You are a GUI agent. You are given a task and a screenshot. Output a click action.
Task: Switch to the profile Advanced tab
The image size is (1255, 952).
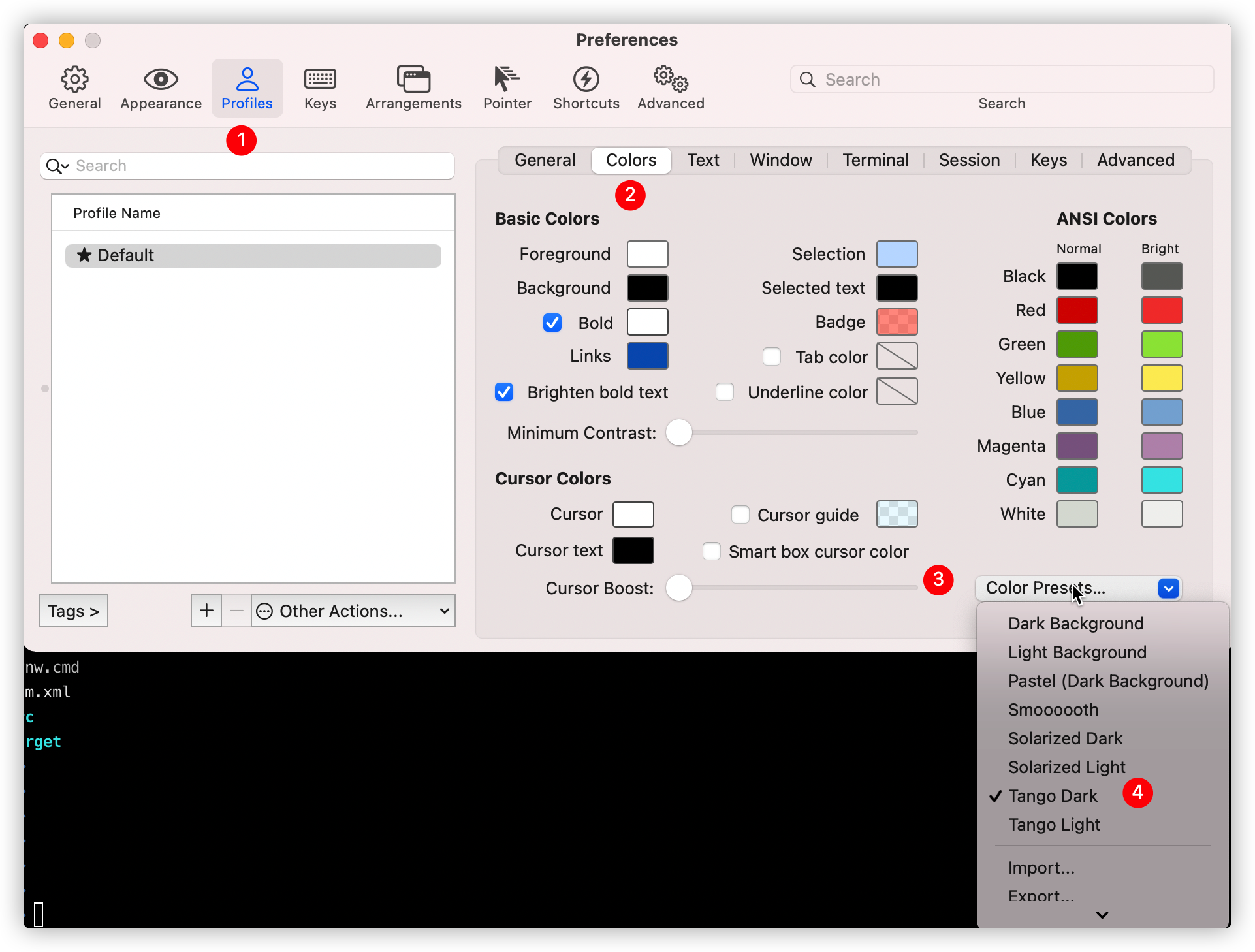click(x=1136, y=160)
